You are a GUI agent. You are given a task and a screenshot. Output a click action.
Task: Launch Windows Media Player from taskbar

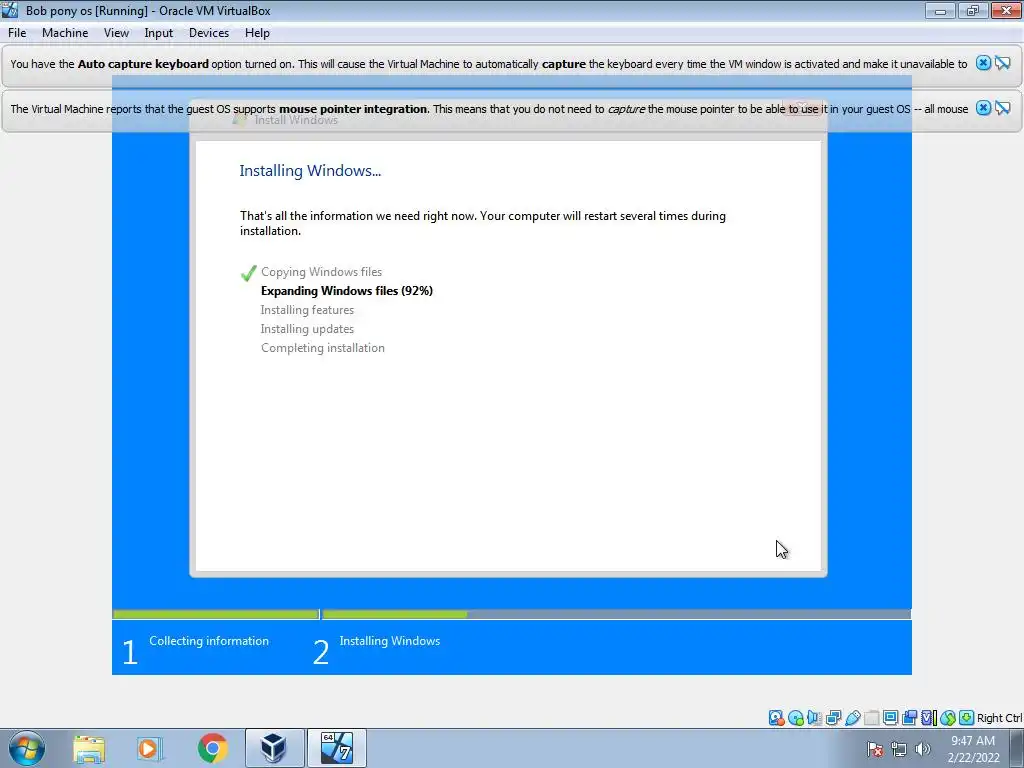[150, 748]
